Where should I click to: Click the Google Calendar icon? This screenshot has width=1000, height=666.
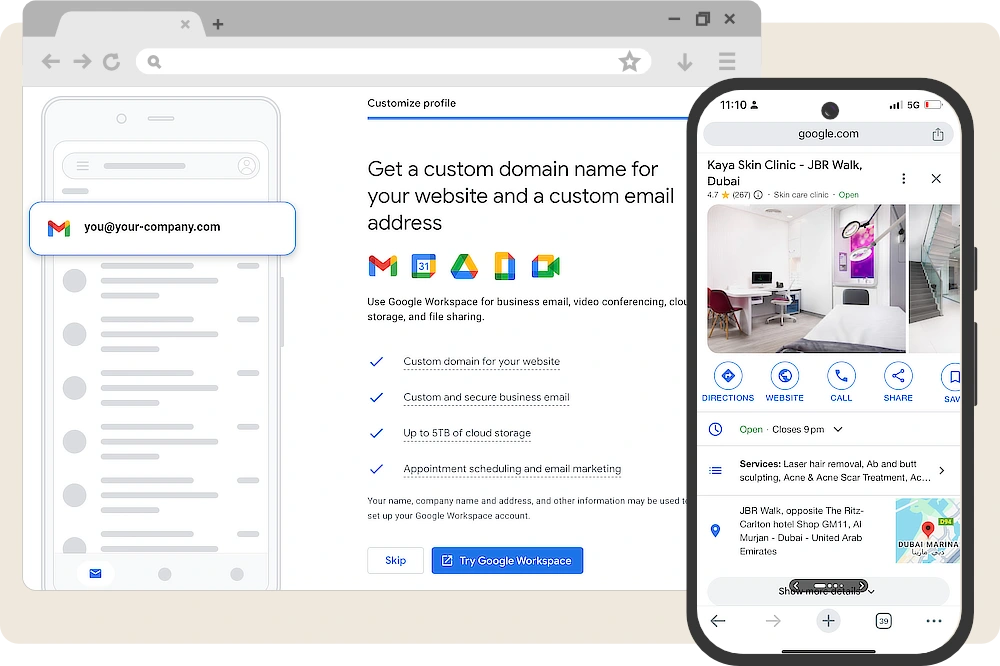click(423, 266)
